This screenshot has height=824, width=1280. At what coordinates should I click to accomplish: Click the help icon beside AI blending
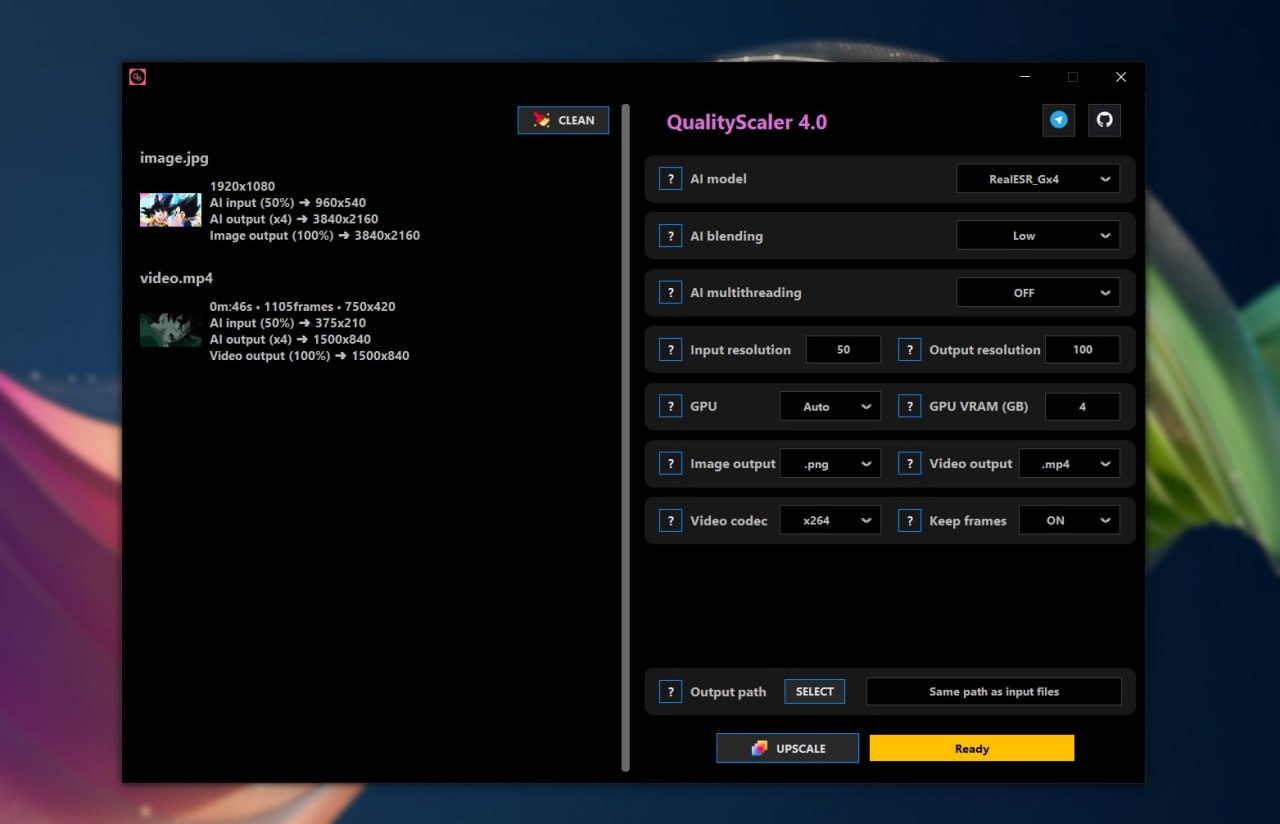coord(670,236)
